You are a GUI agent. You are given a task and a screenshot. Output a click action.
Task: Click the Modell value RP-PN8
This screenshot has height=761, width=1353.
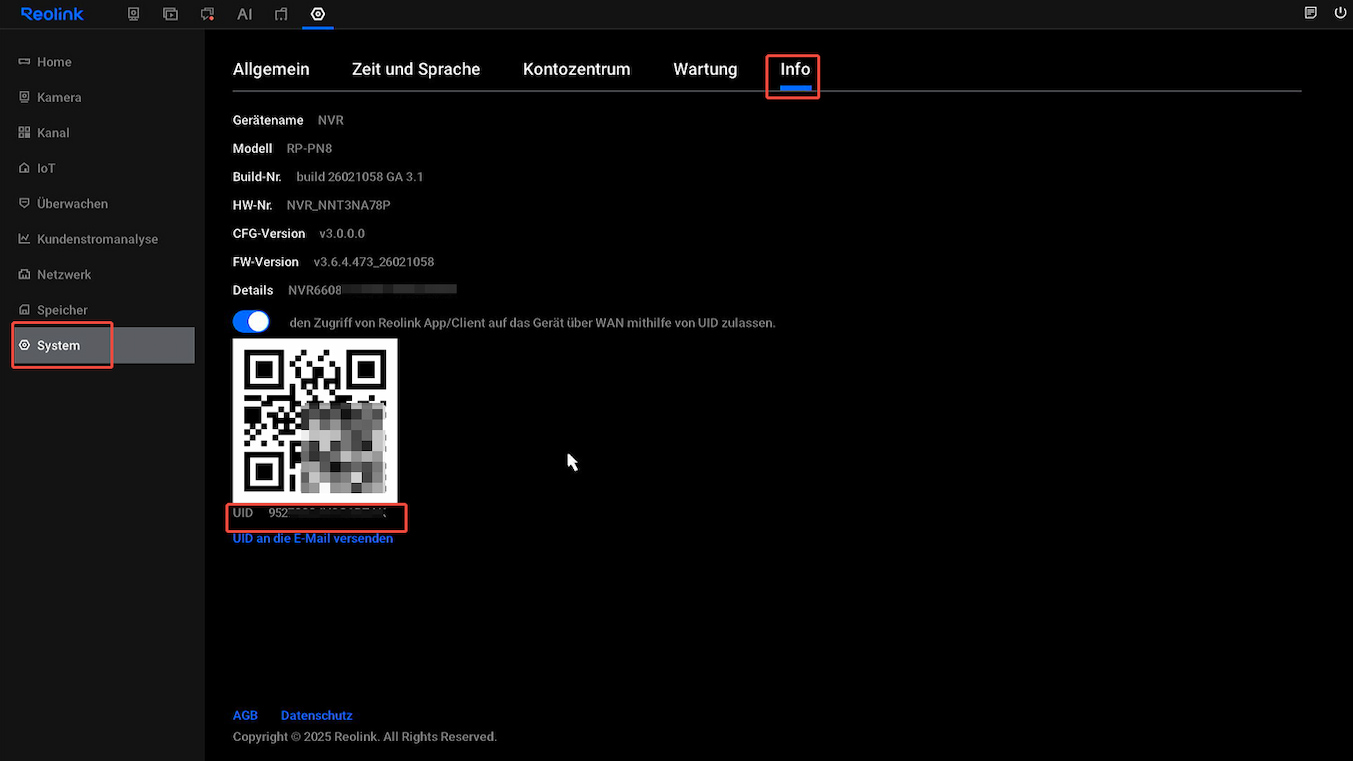(x=309, y=148)
